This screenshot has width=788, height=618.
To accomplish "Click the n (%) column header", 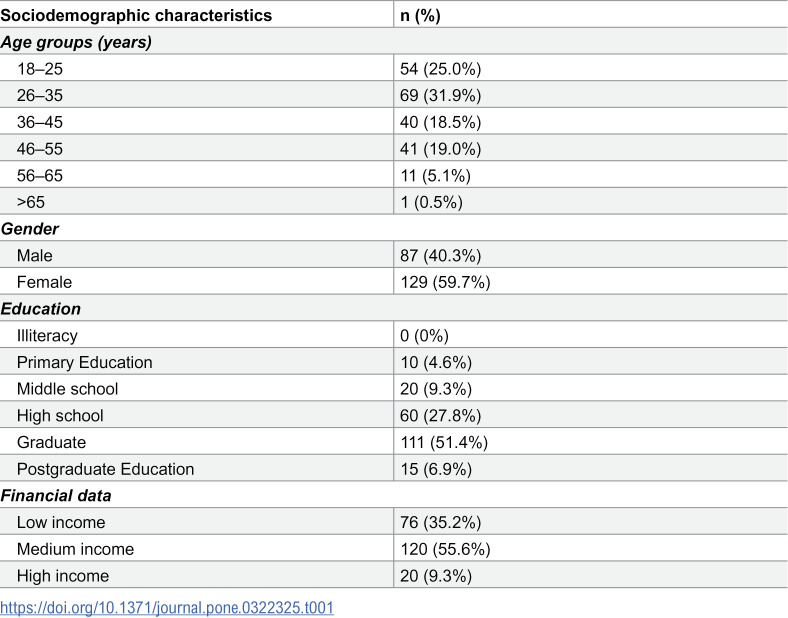I will tap(420, 16).
